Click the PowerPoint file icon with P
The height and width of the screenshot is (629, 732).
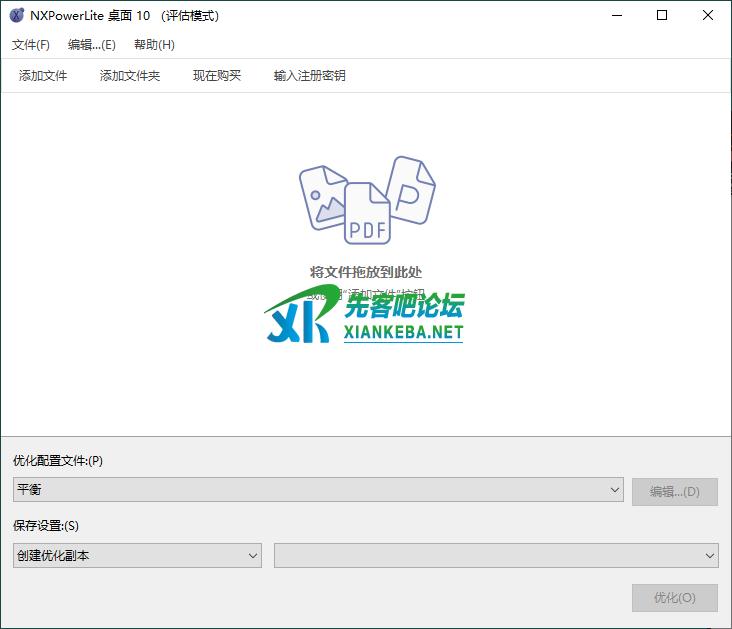(411, 189)
